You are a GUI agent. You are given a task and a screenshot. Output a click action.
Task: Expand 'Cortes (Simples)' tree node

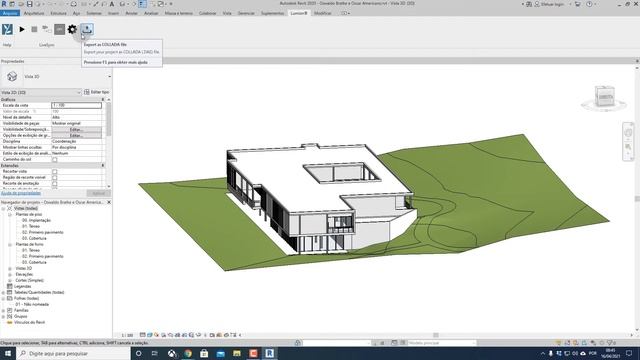coord(10,280)
